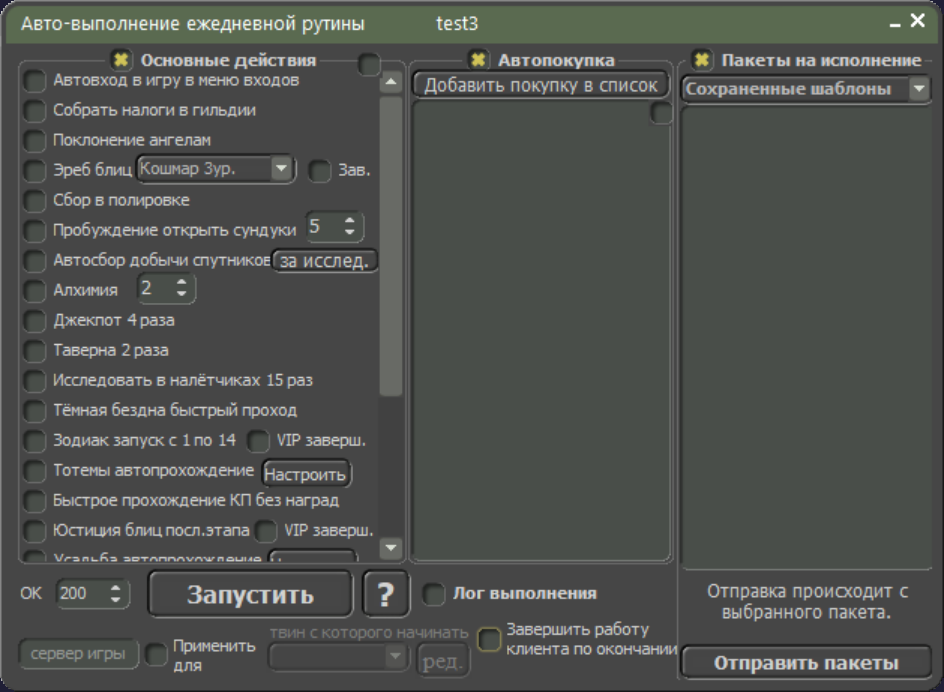Click the scroll-up arrow of actions list

[391, 81]
